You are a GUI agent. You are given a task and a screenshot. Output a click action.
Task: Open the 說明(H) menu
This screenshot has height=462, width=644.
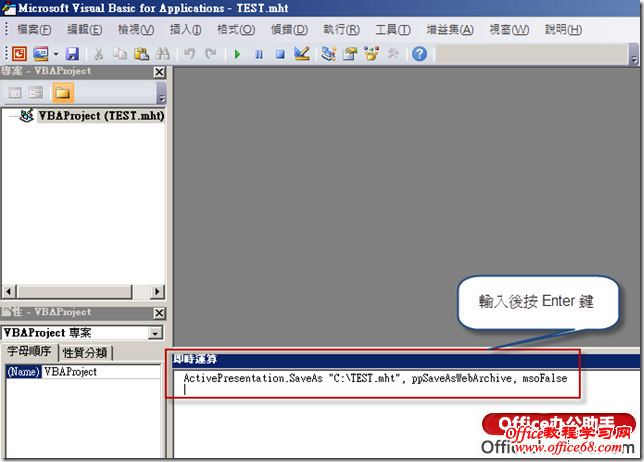(x=564, y=30)
